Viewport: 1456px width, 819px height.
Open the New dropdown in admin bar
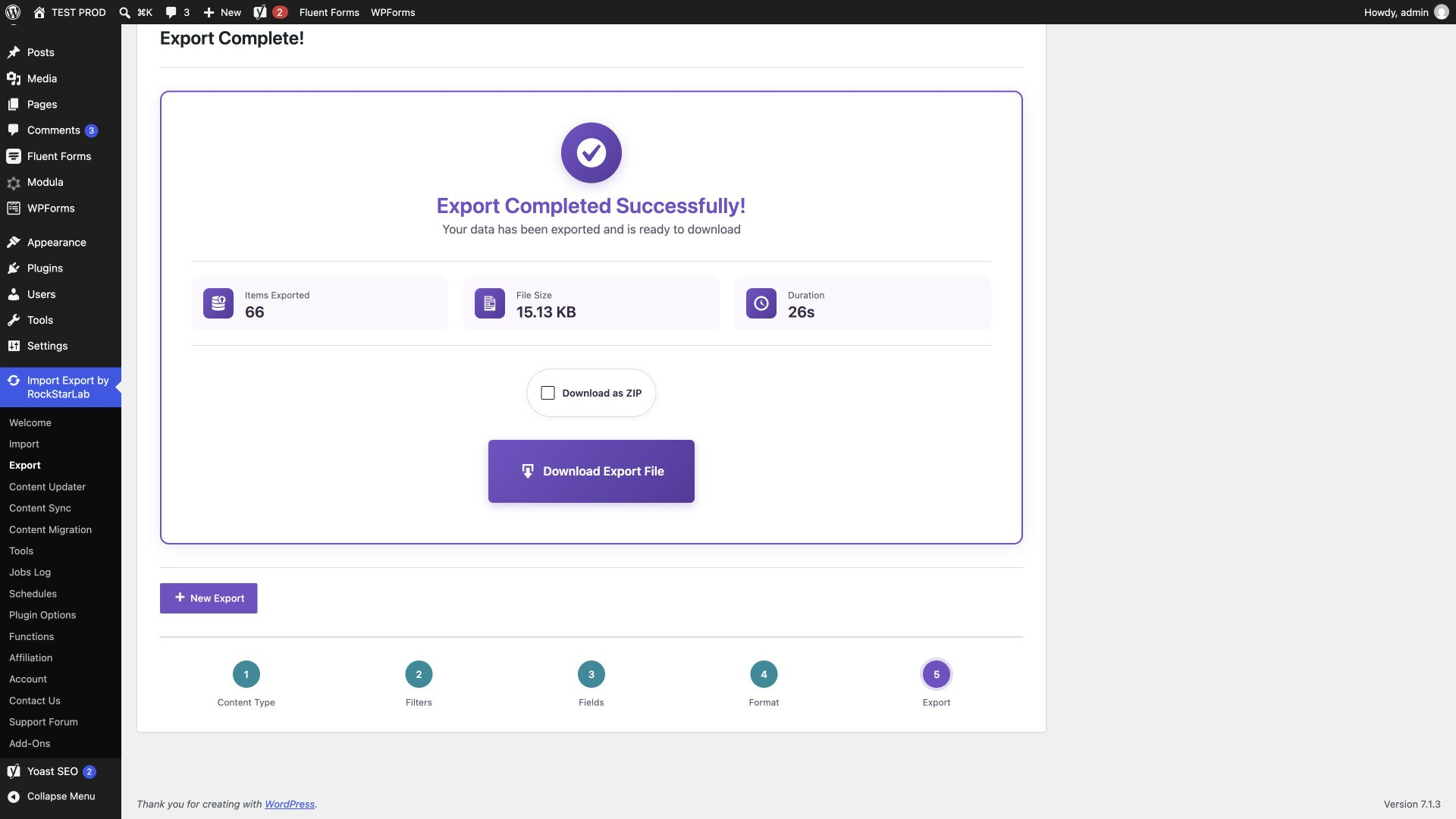pyautogui.click(x=222, y=12)
